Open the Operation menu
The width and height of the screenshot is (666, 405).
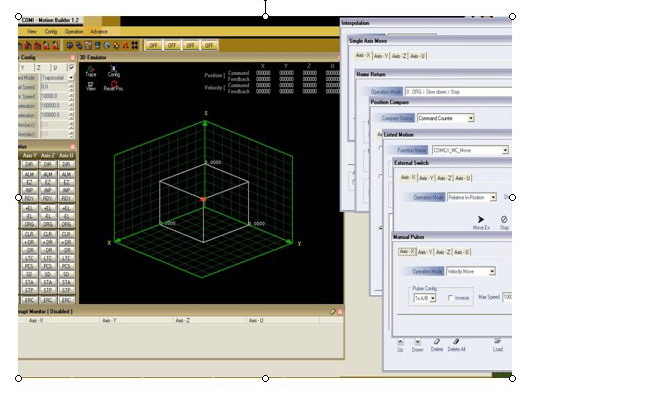click(x=74, y=31)
